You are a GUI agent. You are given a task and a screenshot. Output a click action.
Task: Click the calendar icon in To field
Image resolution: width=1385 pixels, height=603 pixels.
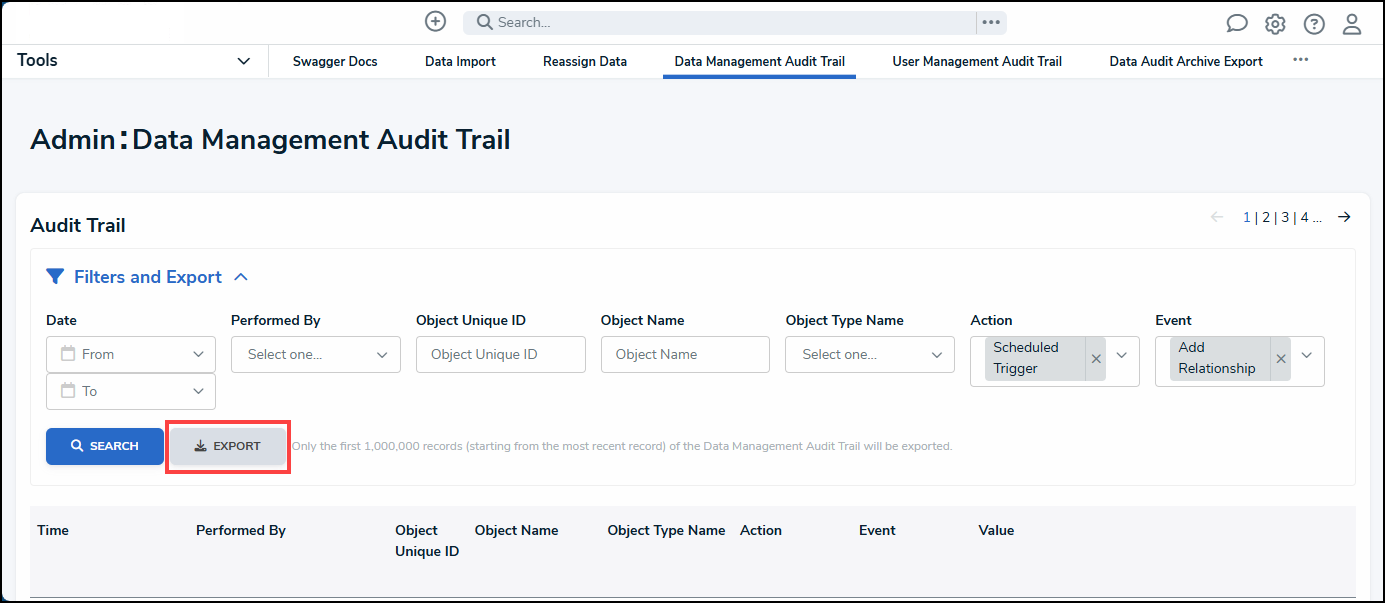point(68,391)
